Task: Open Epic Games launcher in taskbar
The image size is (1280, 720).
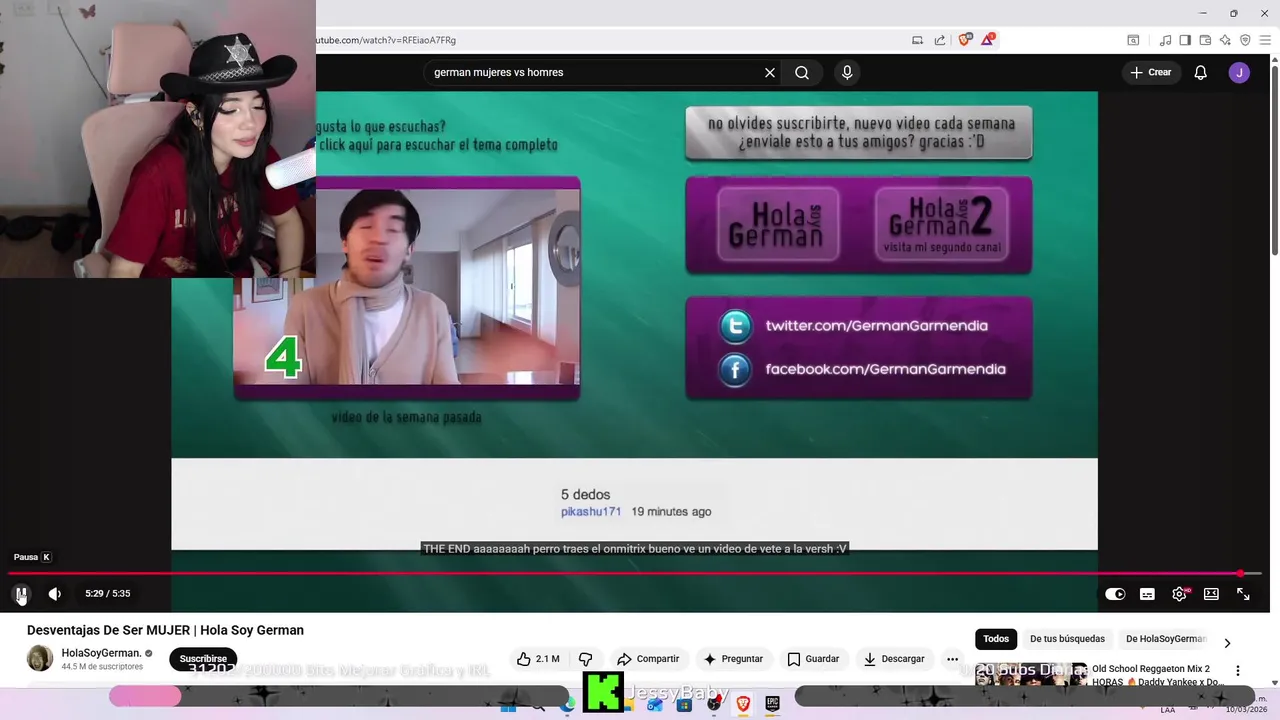Action: tap(772, 704)
